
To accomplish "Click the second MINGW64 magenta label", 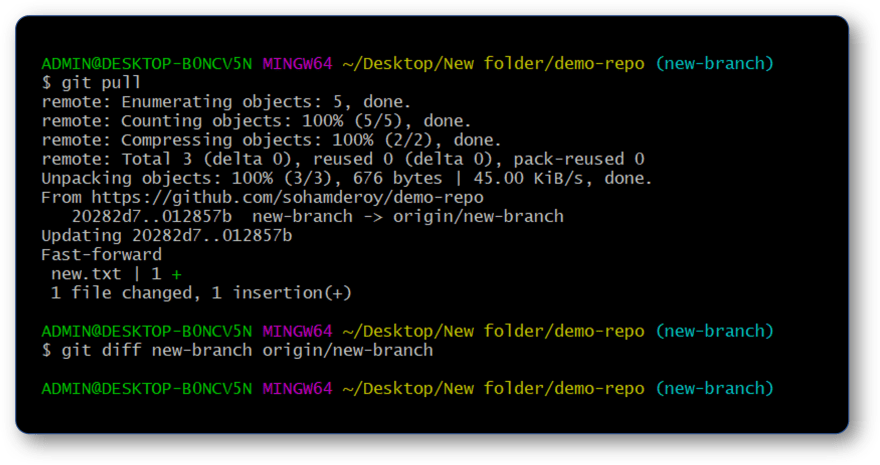I will 297,332.
